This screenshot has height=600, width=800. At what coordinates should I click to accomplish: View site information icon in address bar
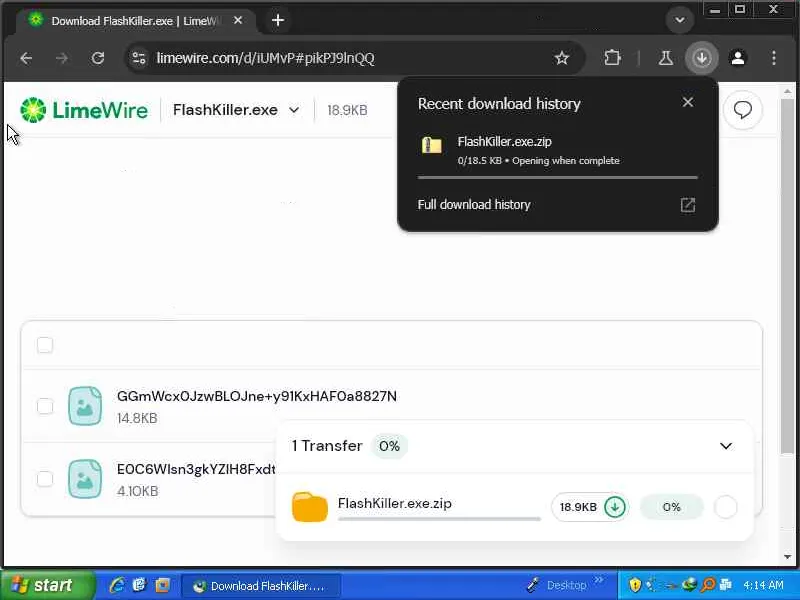(x=139, y=58)
